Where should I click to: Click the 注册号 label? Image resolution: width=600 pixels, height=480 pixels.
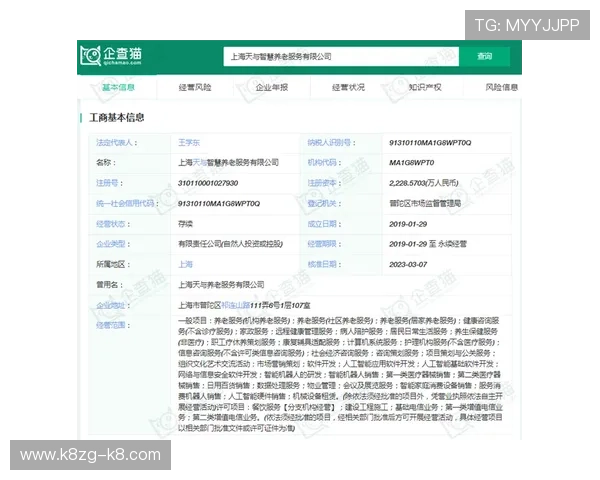[109, 183]
